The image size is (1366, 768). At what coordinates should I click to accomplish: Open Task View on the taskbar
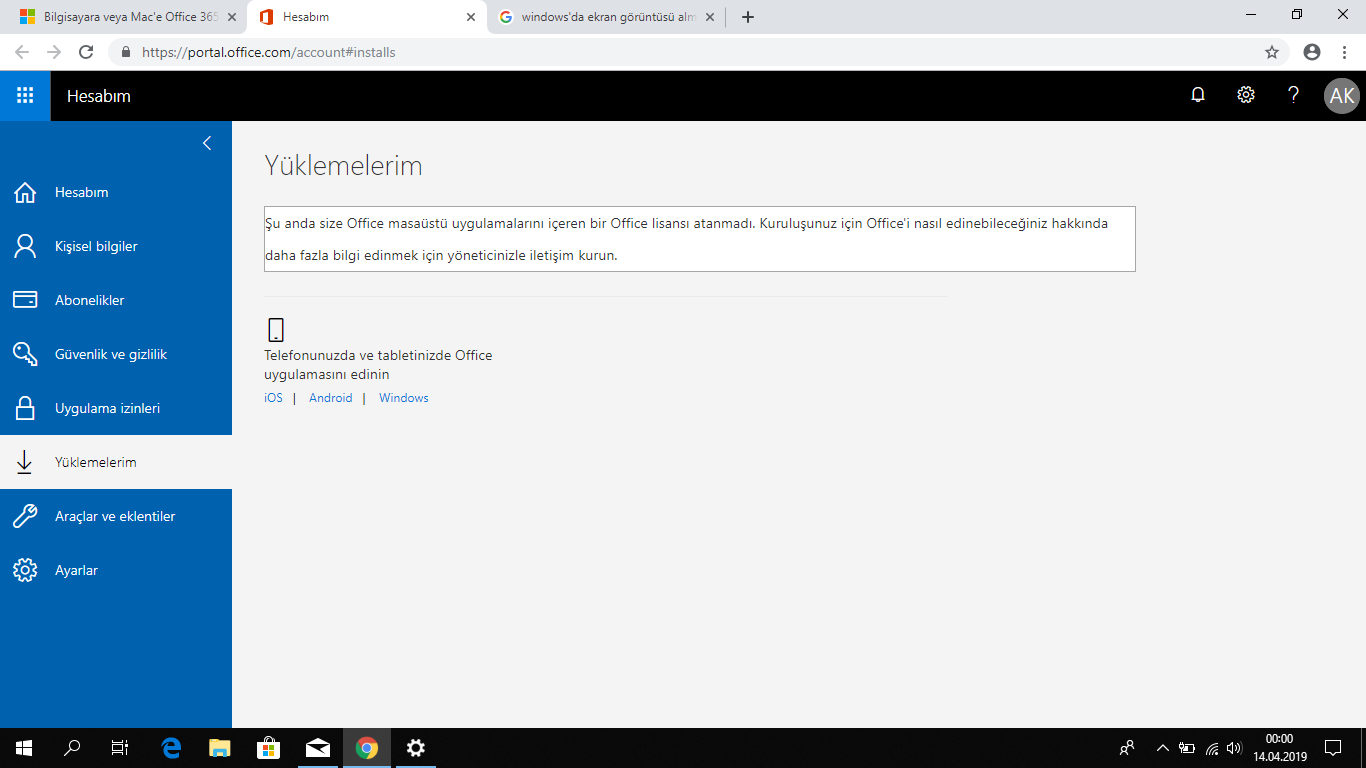point(120,748)
